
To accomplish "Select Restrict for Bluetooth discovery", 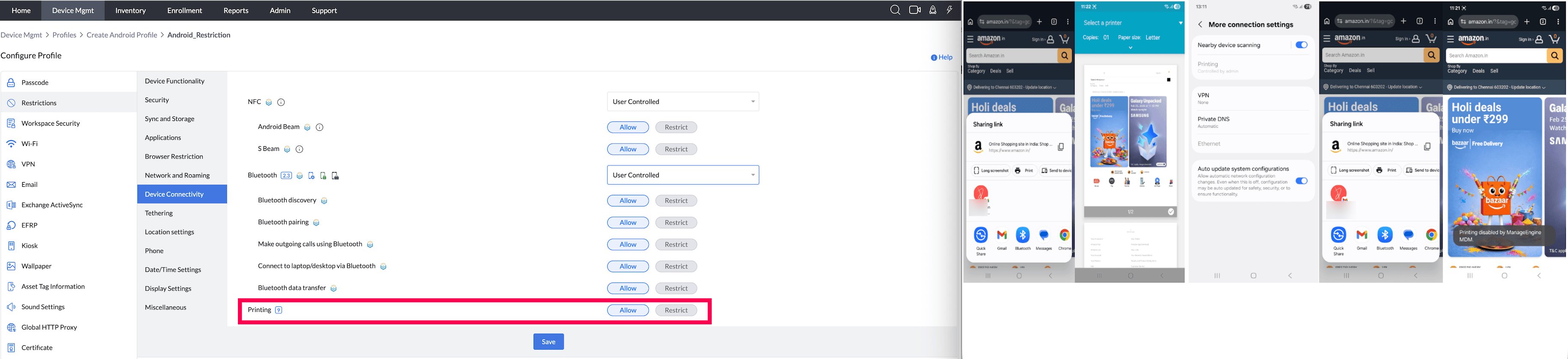I will (x=676, y=201).
